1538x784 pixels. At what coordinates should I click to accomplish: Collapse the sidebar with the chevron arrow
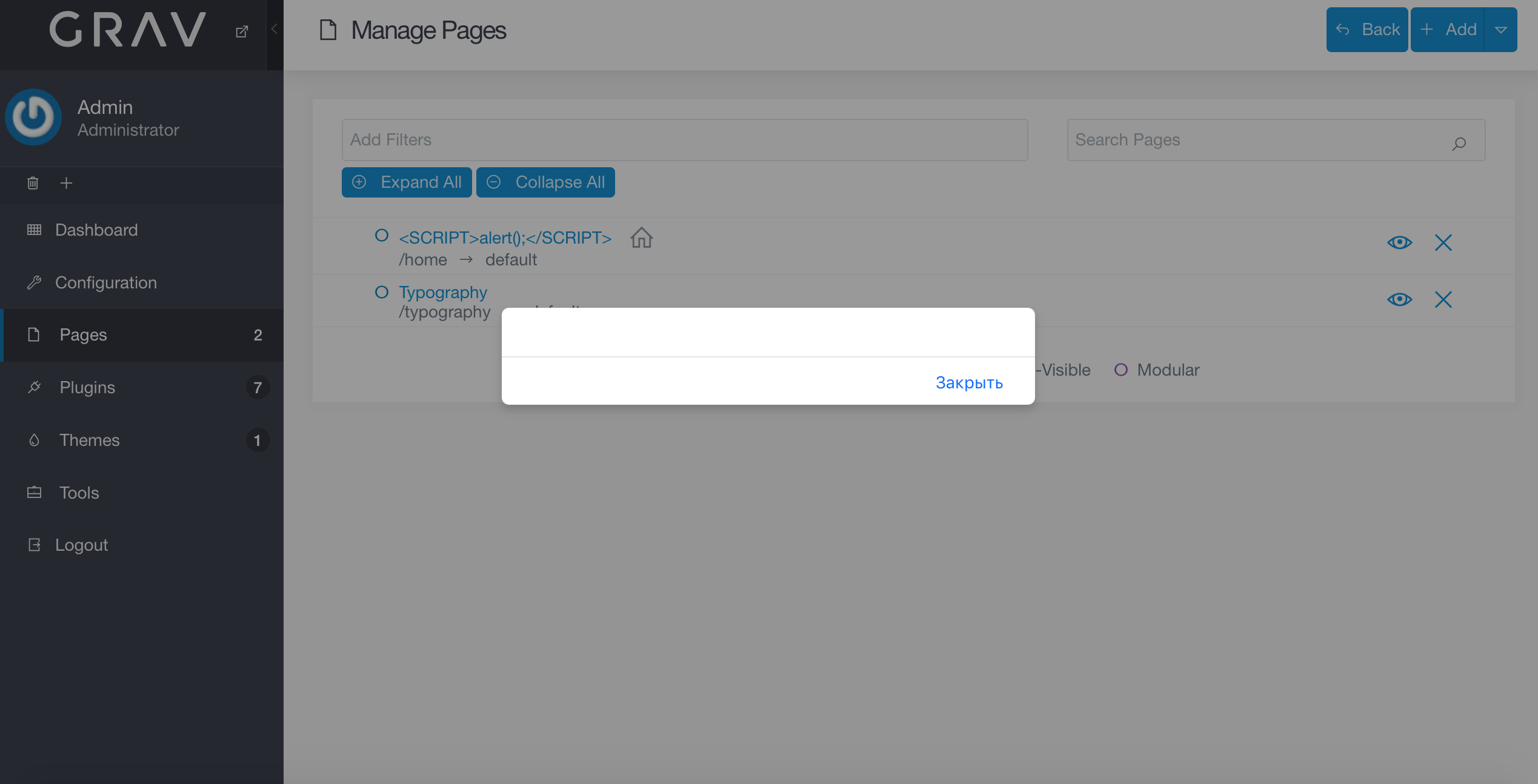[275, 29]
